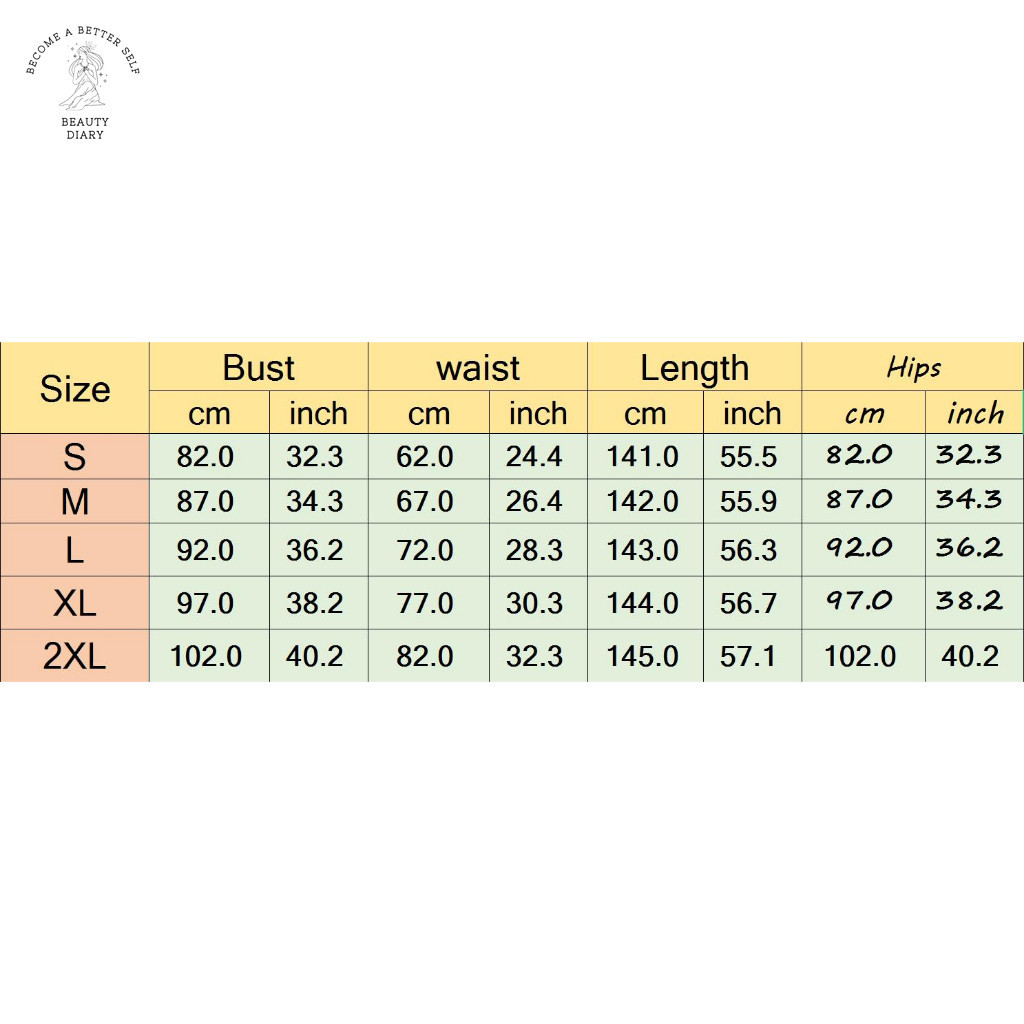Click the 24.4 waist inch value

click(x=534, y=457)
